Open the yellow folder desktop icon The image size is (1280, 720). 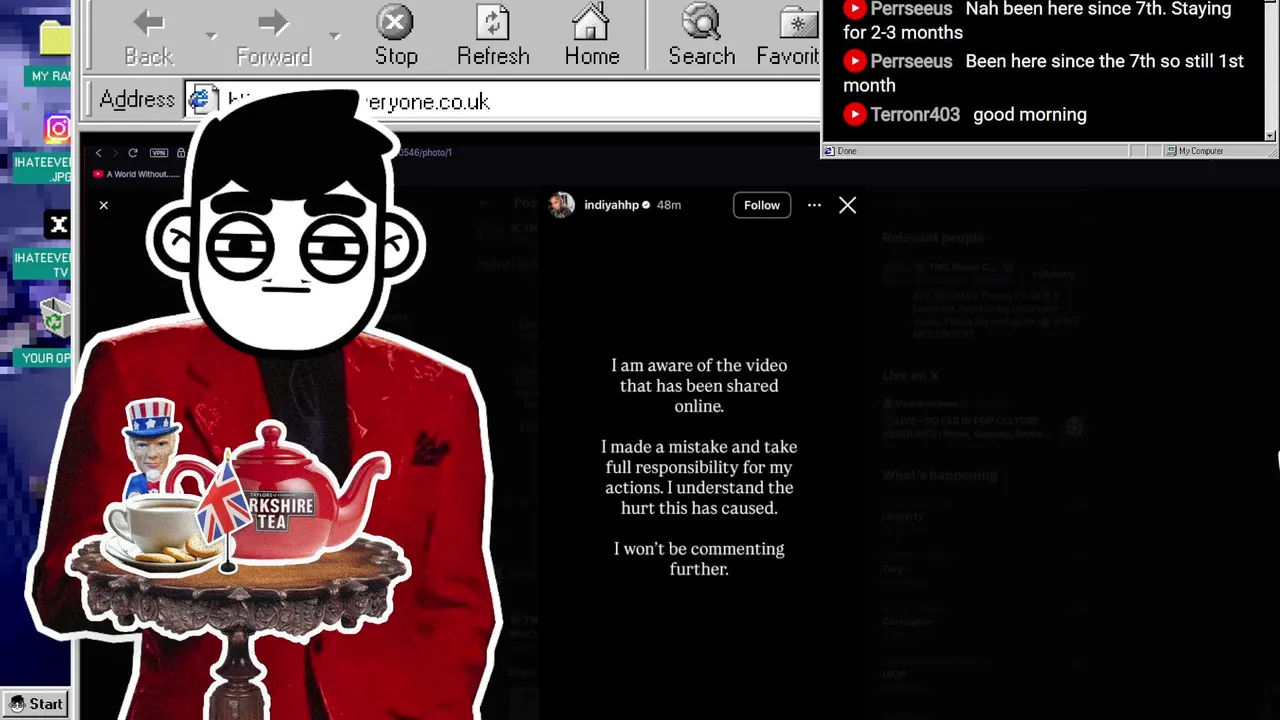[56, 38]
